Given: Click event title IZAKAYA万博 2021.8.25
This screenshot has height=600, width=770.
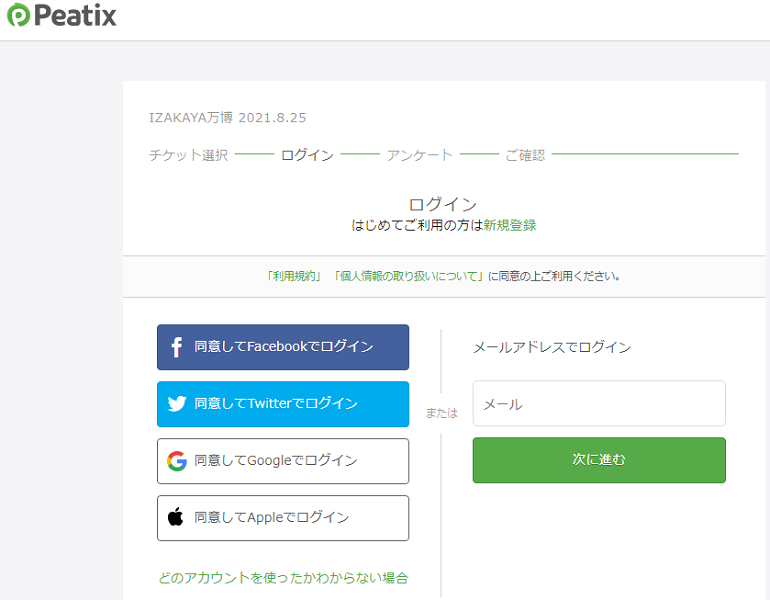Looking at the screenshot, I should click(x=227, y=118).
